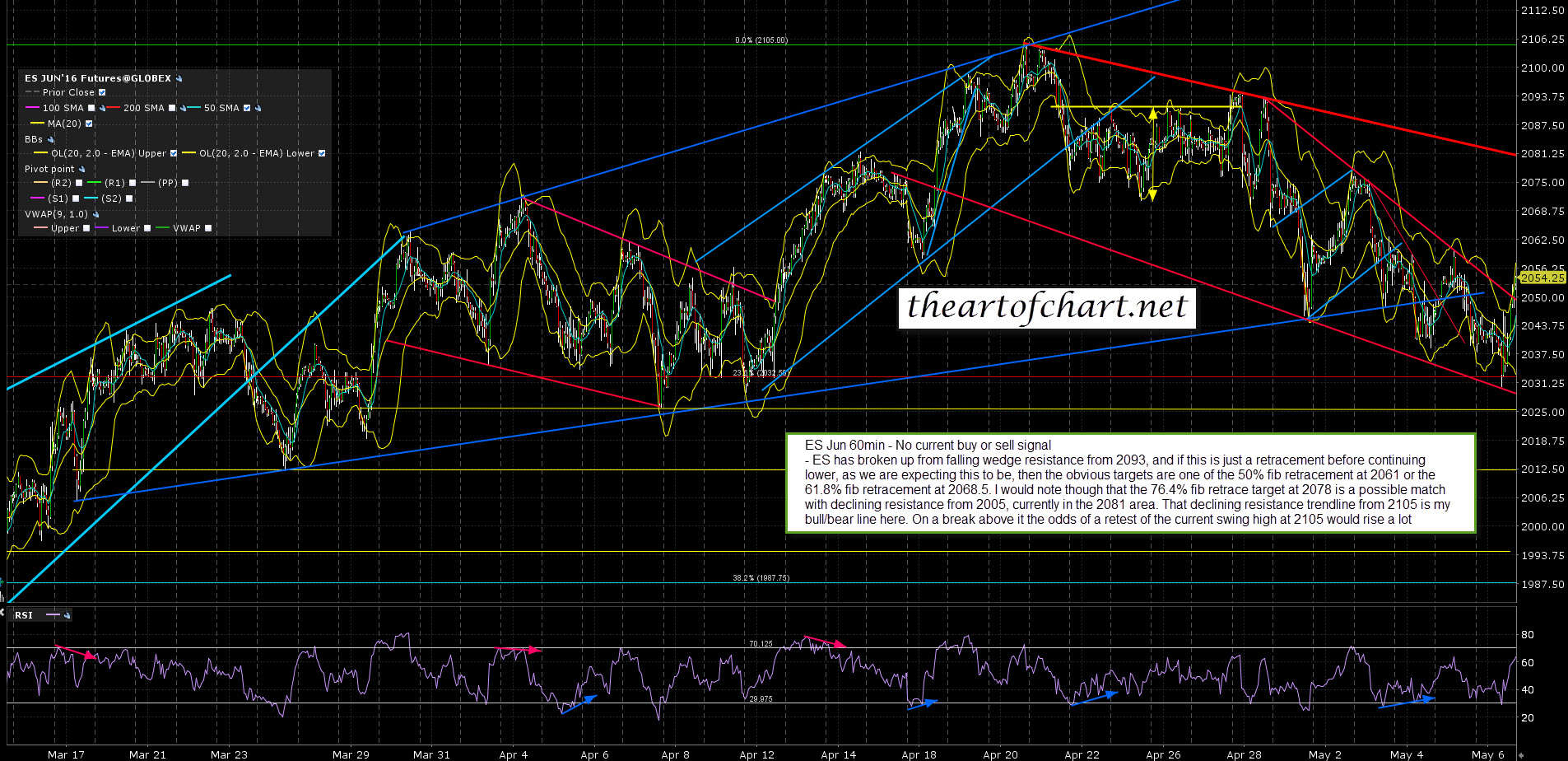Click the wrench icon beside 100 SMA
1568x761 pixels.
point(103,109)
